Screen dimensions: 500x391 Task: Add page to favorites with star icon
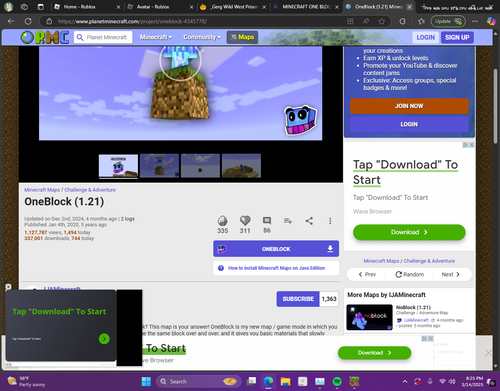pyautogui.click(x=382, y=21)
